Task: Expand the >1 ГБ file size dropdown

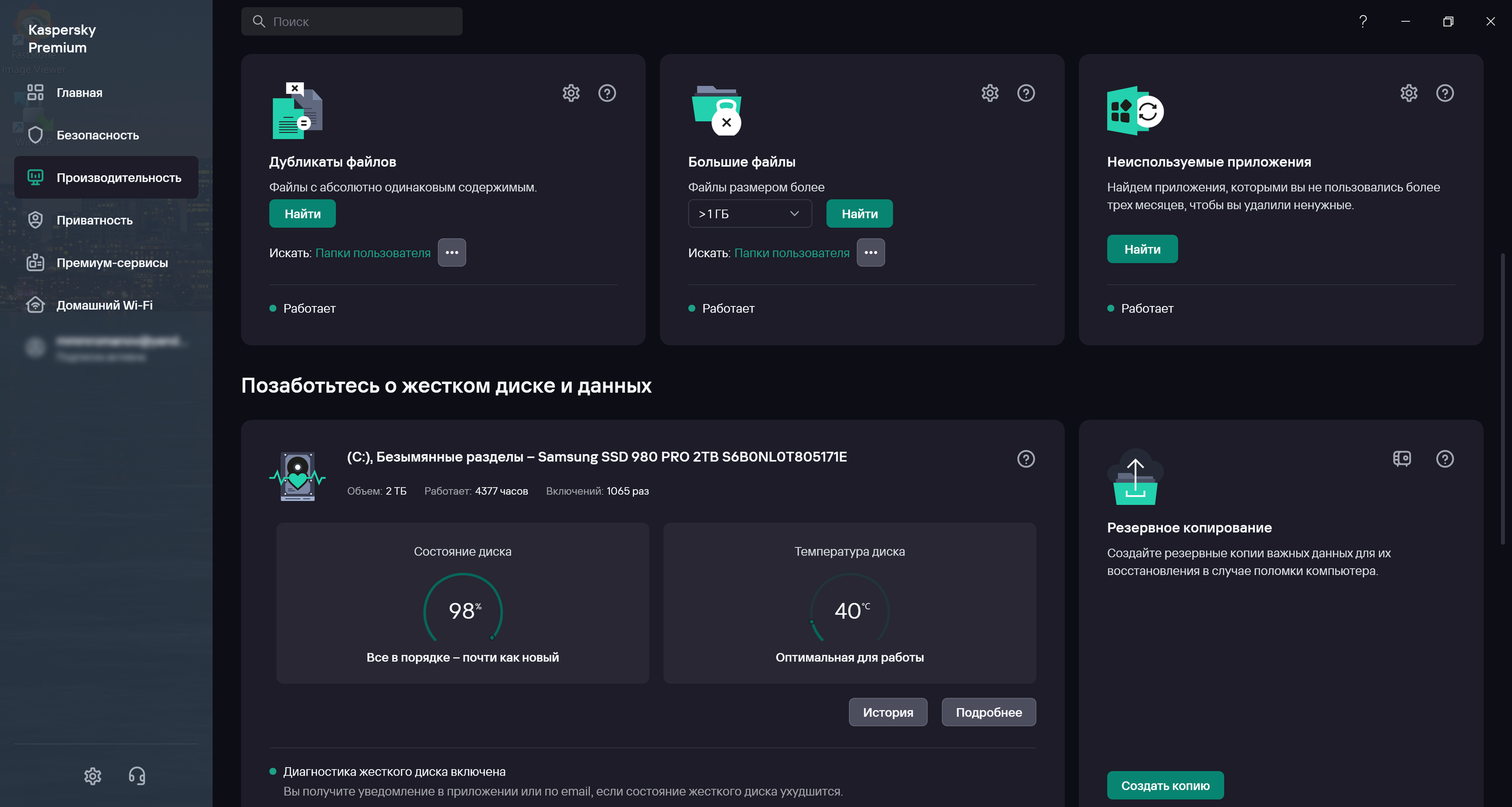Action: pyautogui.click(x=749, y=214)
